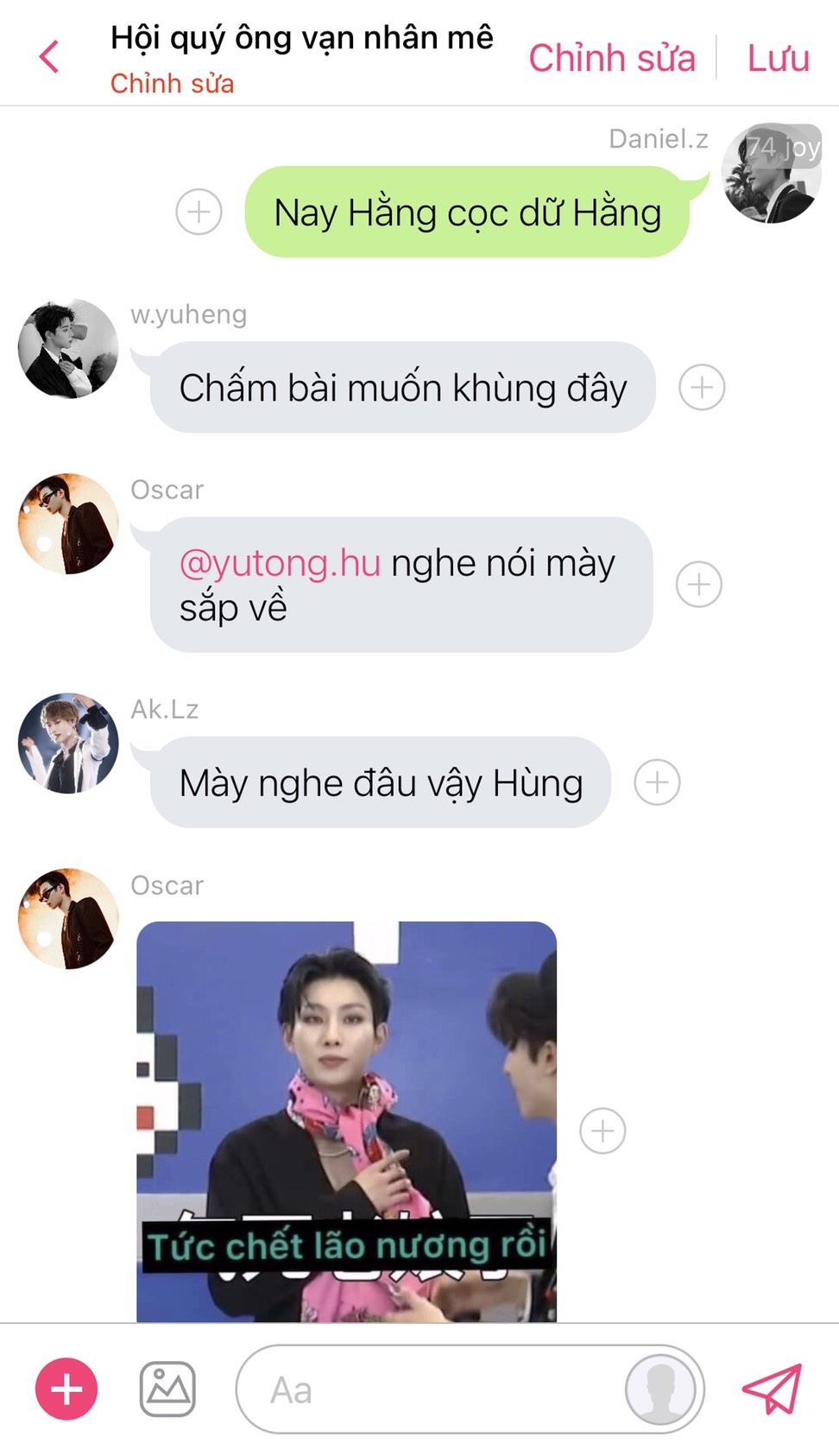Open Daniel.z profile avatar
Image resolution: width=839 pixels, height=1456 pixels.
(x=771, y=173)
